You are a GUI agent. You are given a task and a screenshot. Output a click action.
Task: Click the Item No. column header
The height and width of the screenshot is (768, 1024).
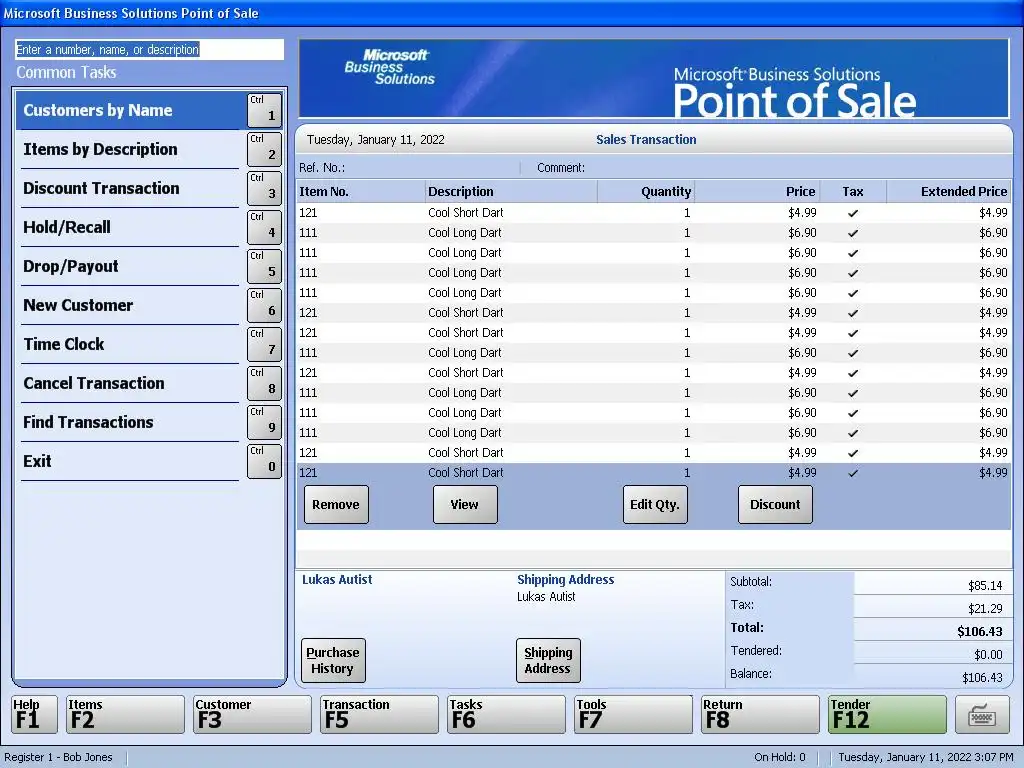coord(360,191)
